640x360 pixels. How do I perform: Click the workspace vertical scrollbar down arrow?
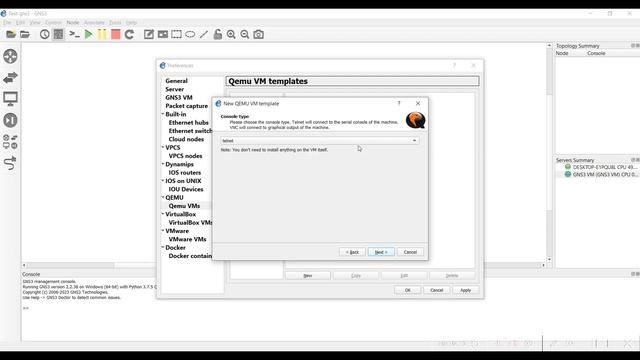tap(549, 259)
